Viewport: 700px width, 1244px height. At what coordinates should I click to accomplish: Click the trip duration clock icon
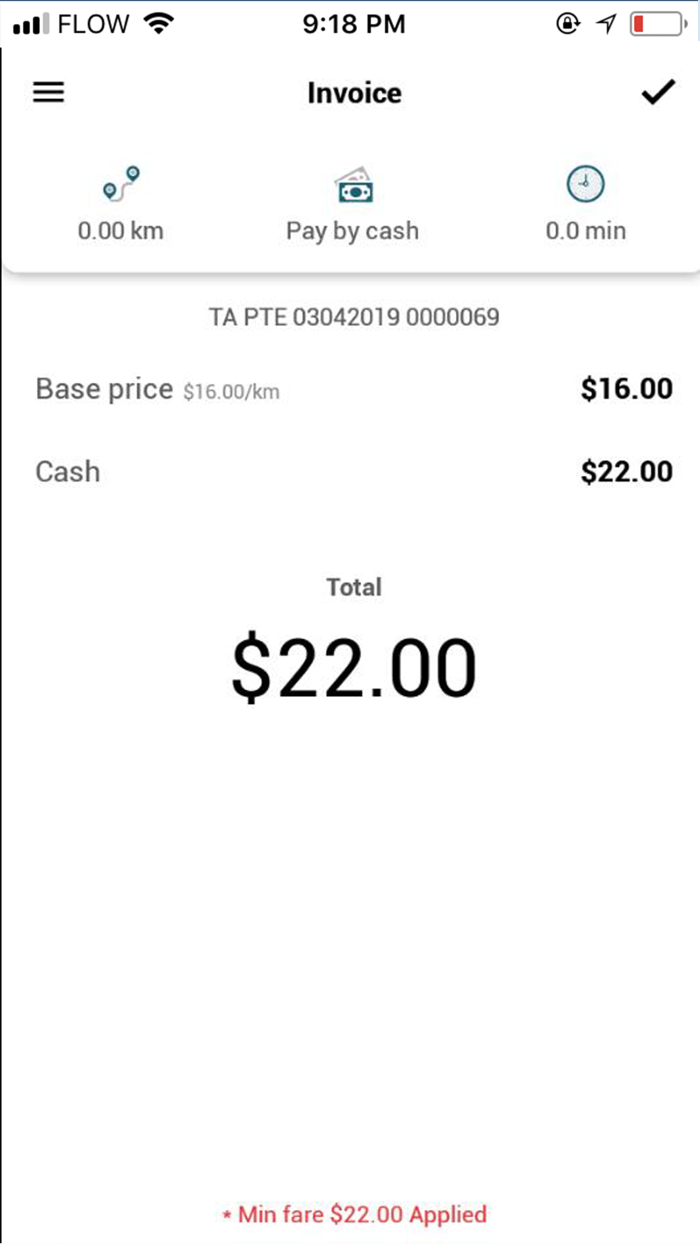[586, 185]
